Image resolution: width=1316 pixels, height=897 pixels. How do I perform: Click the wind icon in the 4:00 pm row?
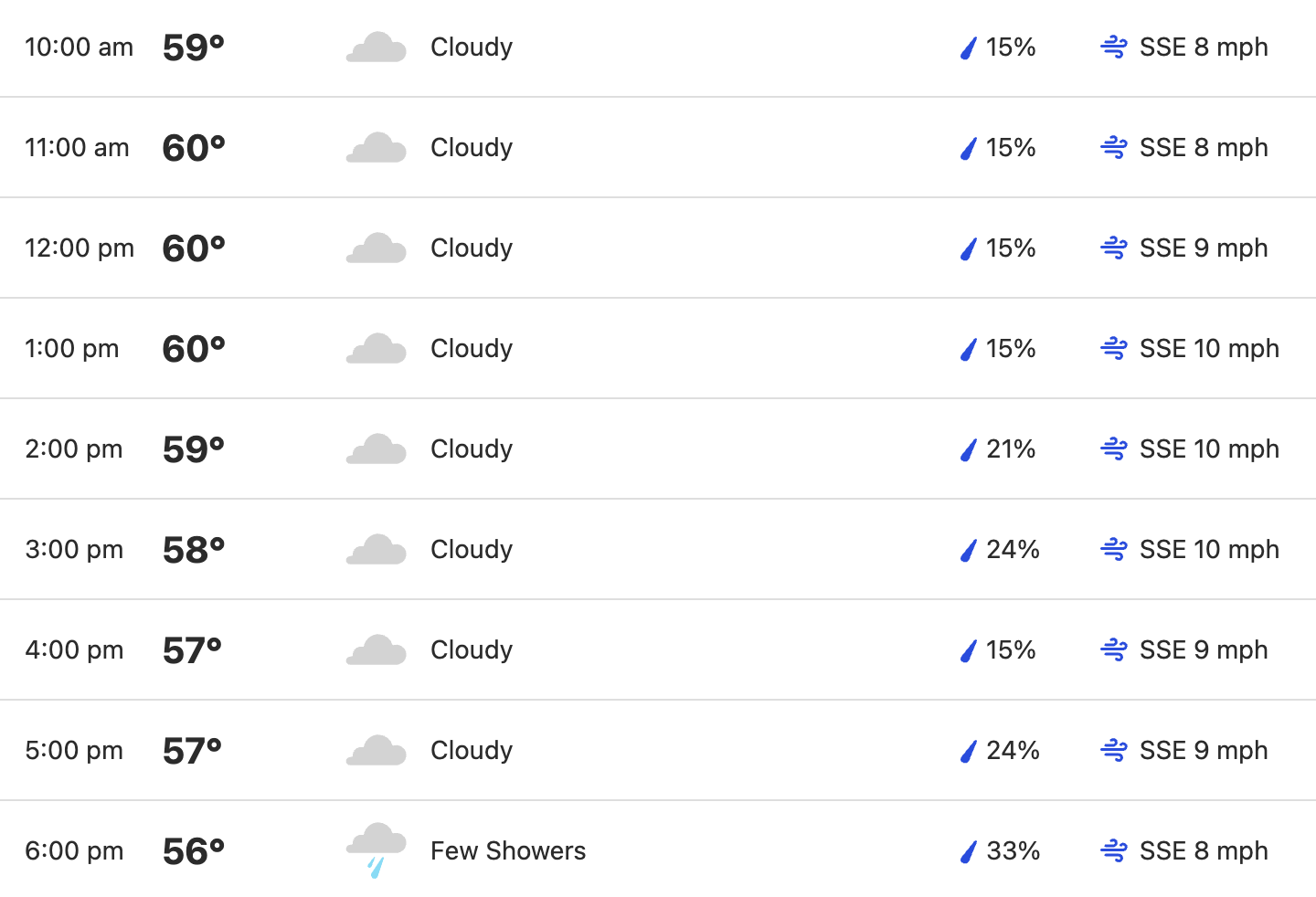pos(1114,649)
